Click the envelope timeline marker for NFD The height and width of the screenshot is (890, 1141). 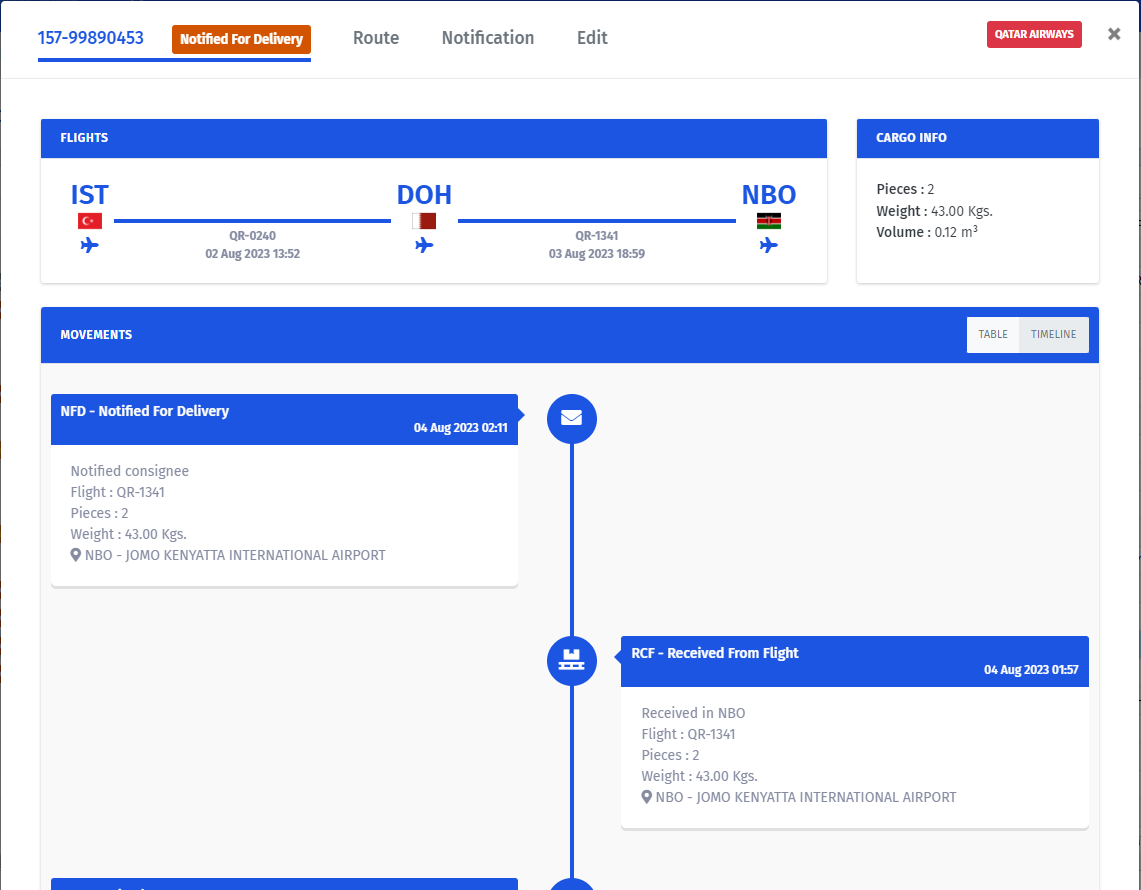(571, 418)
